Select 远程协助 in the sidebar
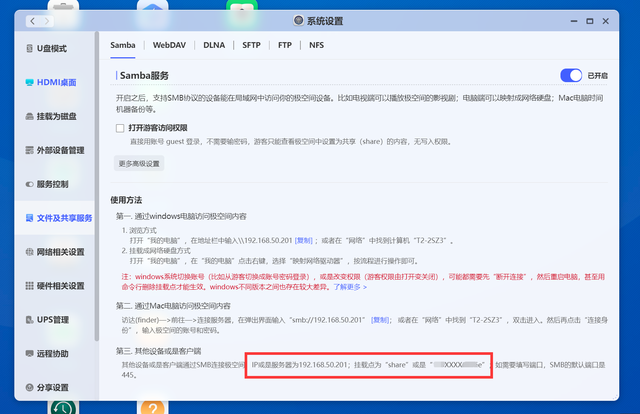The height and width of the screenshot is (414, 640). click(x=55, y=354)
